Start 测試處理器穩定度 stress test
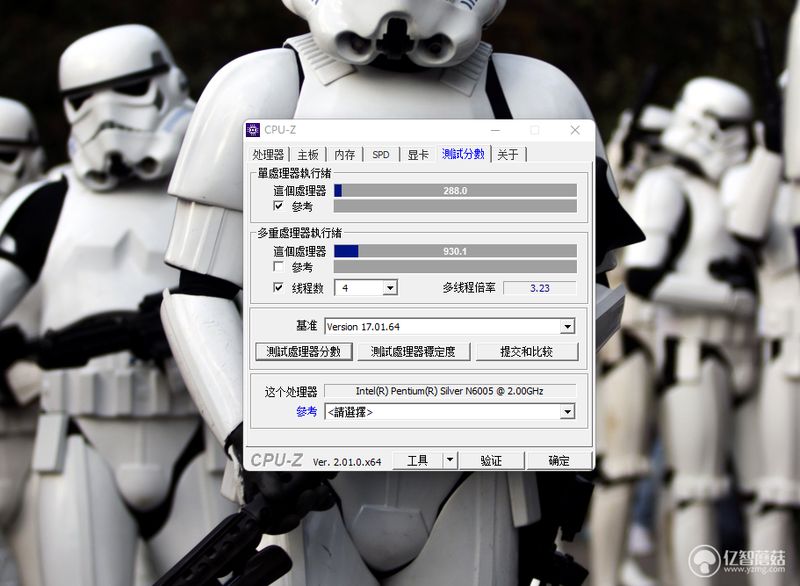The height and width of the screenshot is (586, 800). (x=413, y=351)
